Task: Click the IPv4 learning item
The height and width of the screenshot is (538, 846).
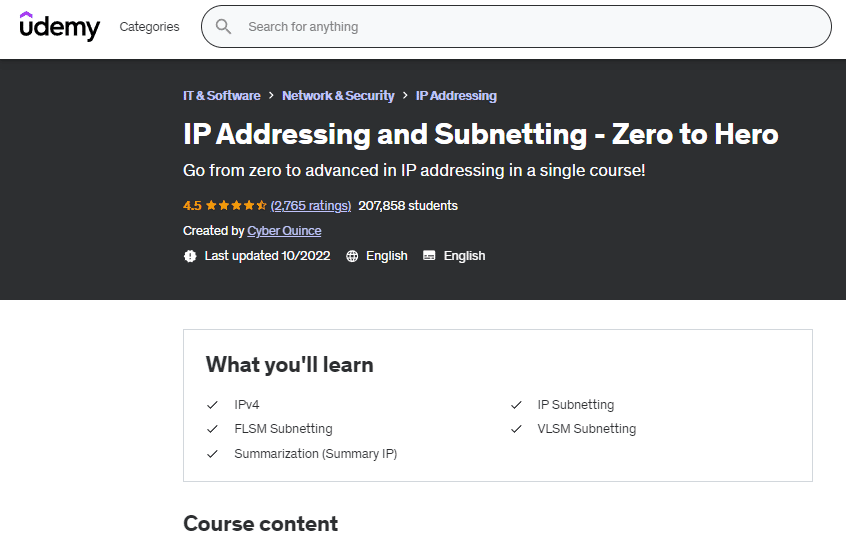Action: (x=247, y=405)
